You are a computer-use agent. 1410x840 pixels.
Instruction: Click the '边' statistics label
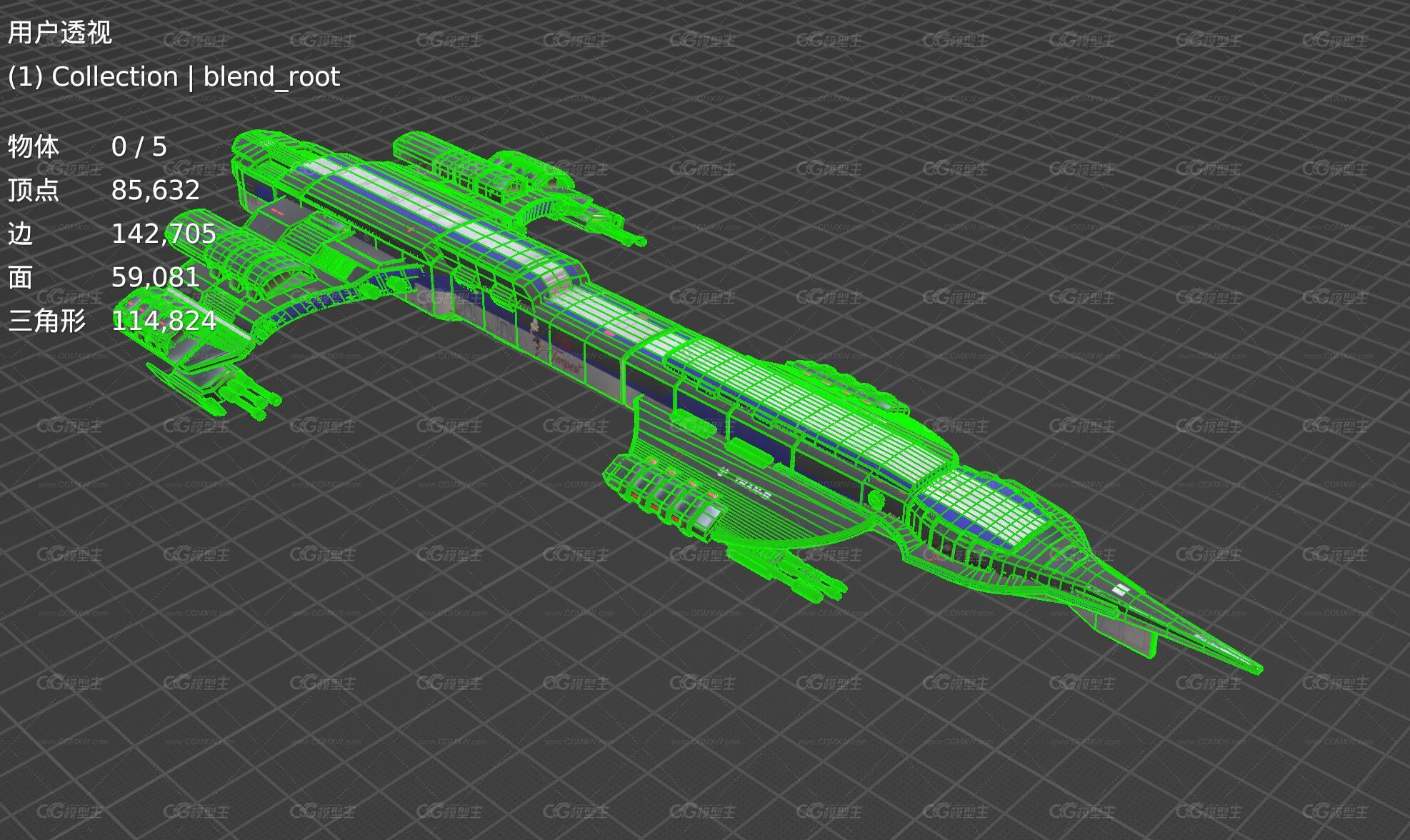coord(21,234)
